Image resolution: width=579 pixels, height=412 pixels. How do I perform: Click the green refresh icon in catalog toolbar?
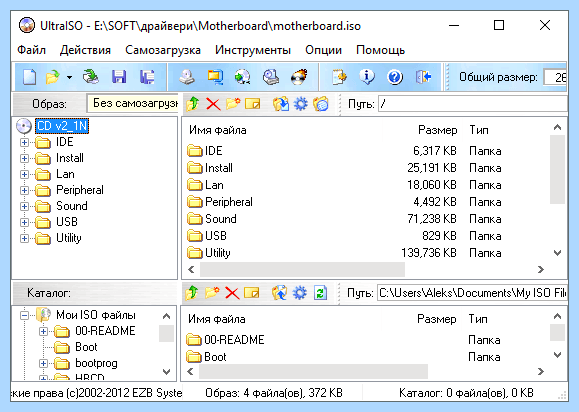pos(320,293)
